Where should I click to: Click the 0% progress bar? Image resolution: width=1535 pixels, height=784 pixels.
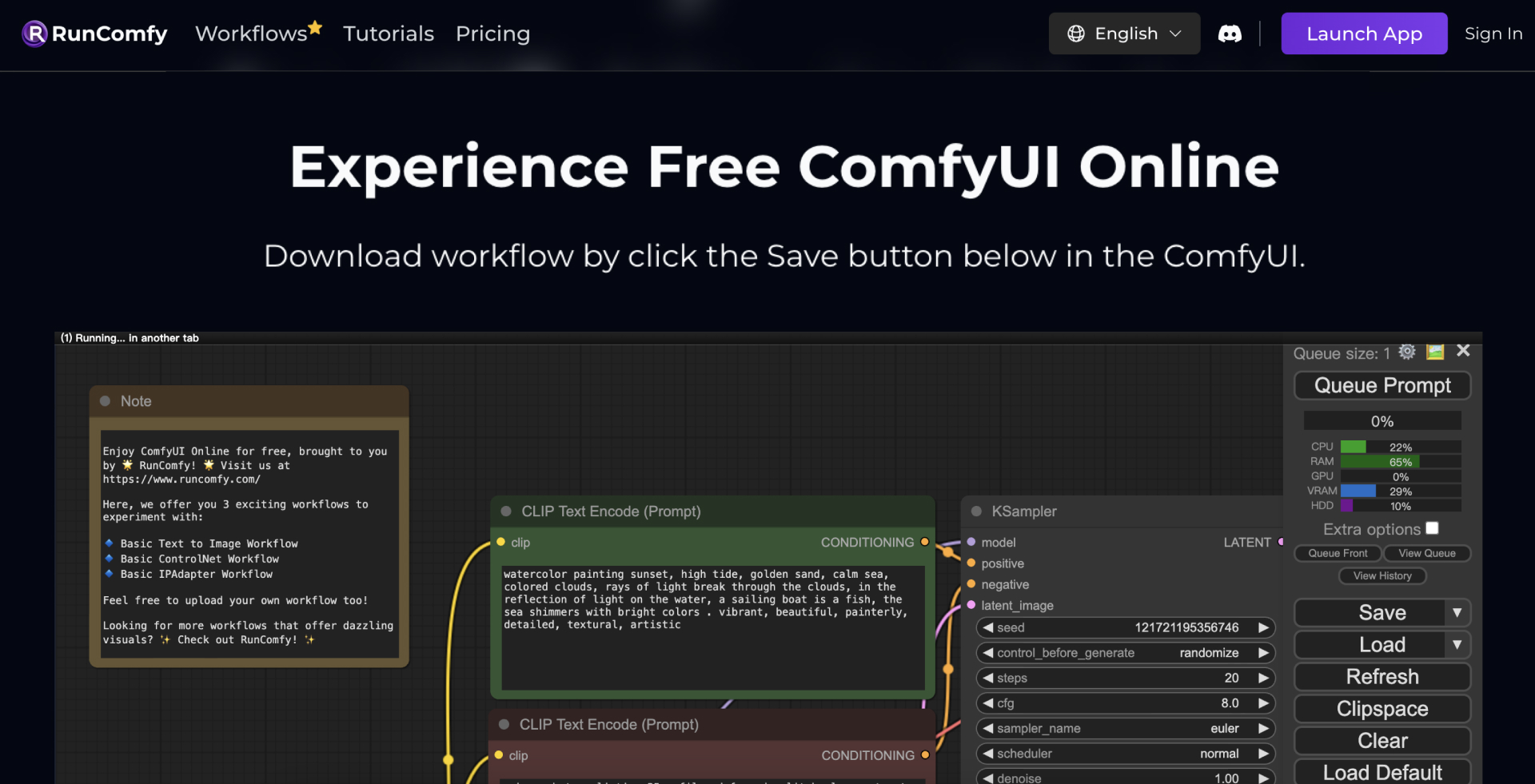[1381, 420]
